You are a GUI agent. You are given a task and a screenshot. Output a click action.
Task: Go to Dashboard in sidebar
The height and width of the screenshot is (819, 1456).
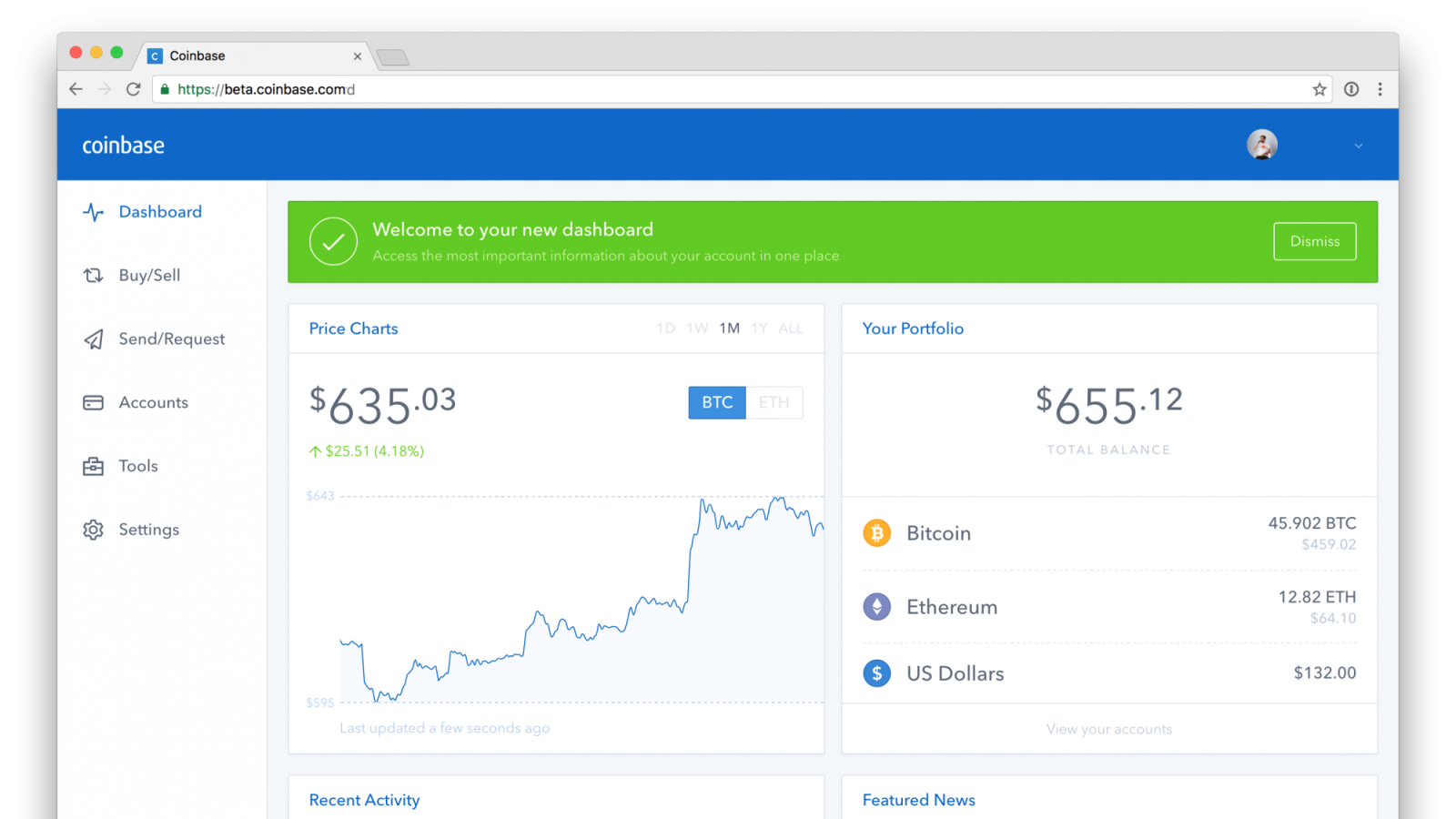point(160,212)
